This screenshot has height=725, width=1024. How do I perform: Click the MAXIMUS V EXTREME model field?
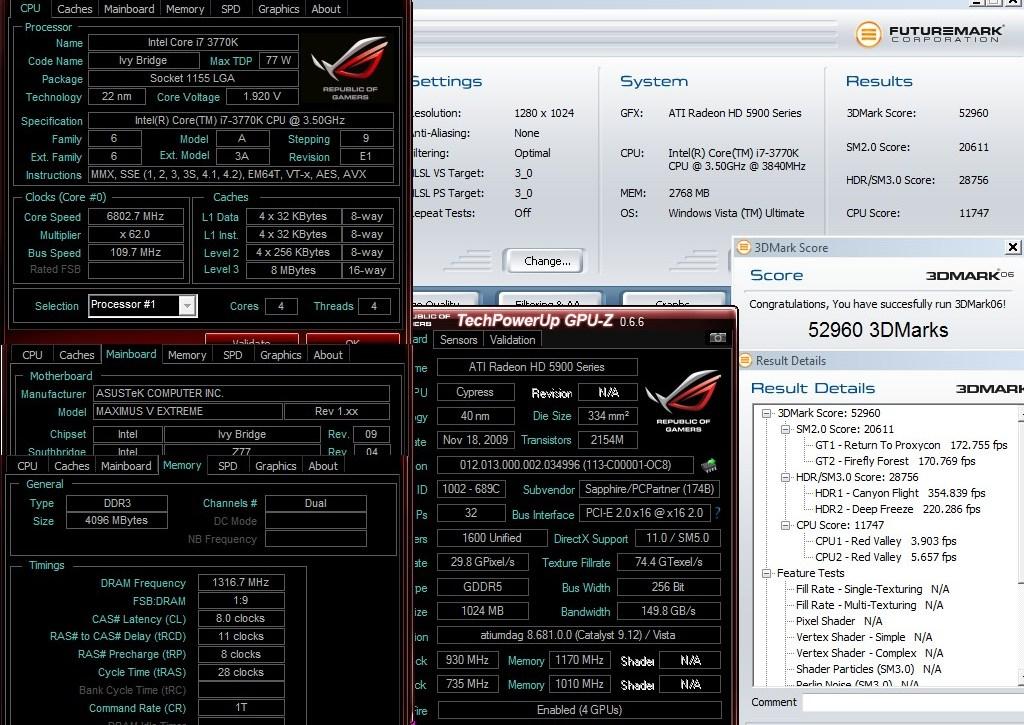pyautogui.click(x=188, y=411)
